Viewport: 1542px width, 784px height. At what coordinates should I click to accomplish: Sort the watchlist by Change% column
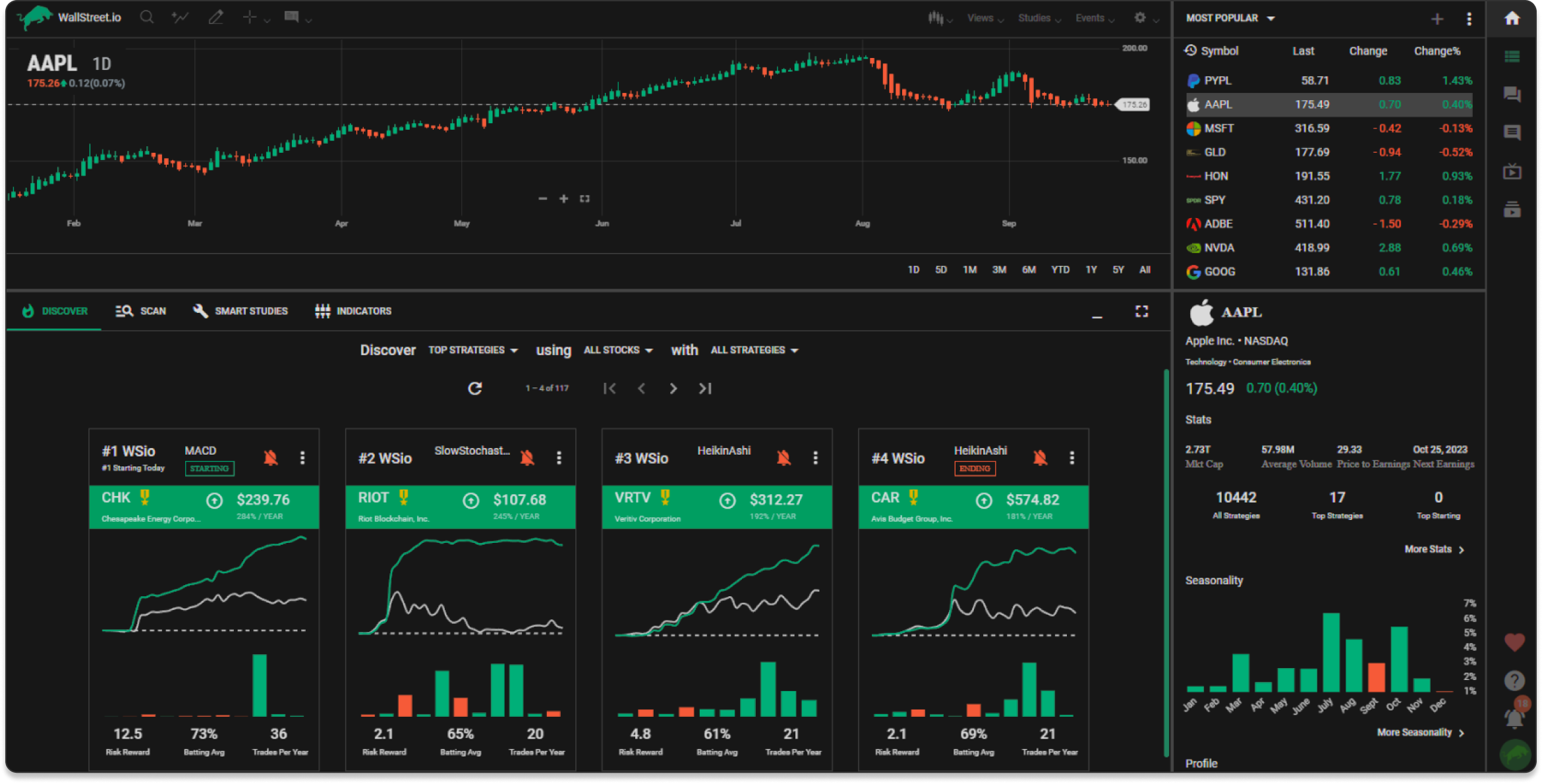point(1437,51)
